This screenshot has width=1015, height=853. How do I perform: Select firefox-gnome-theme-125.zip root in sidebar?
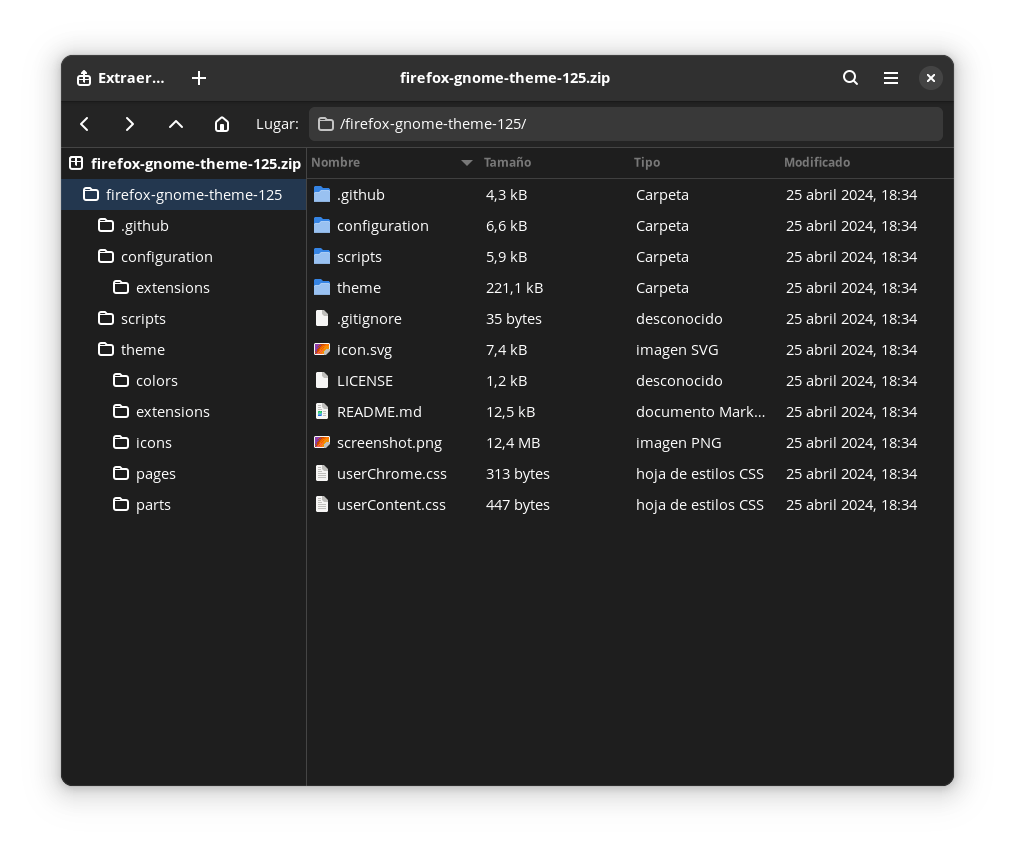184,164
